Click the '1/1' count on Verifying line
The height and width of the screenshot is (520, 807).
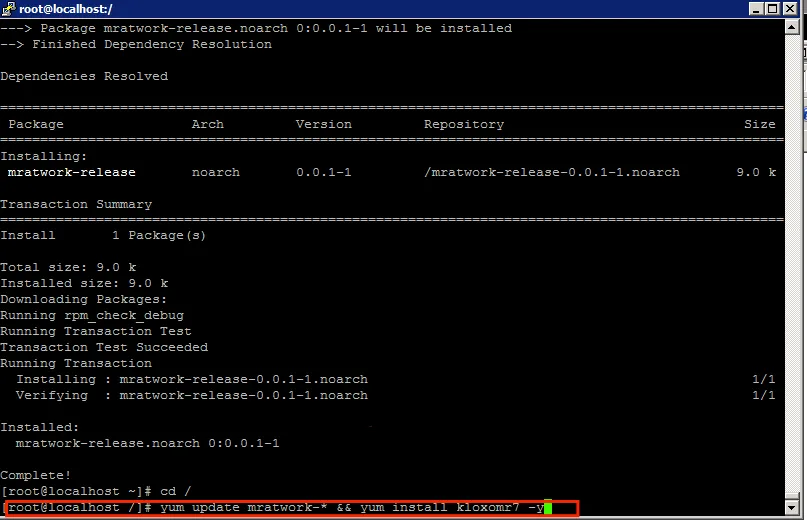[764, 395]
